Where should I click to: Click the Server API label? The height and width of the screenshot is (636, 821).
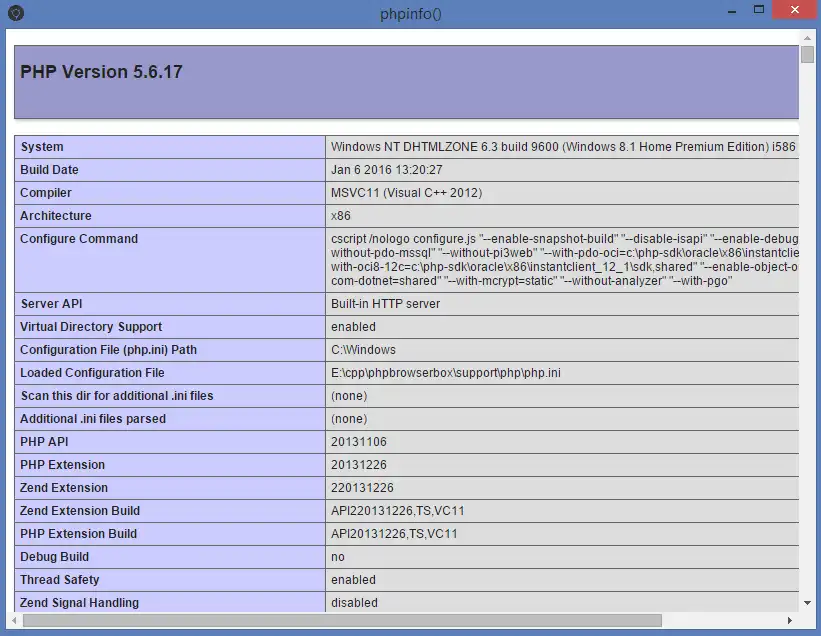tap(51, 304)
